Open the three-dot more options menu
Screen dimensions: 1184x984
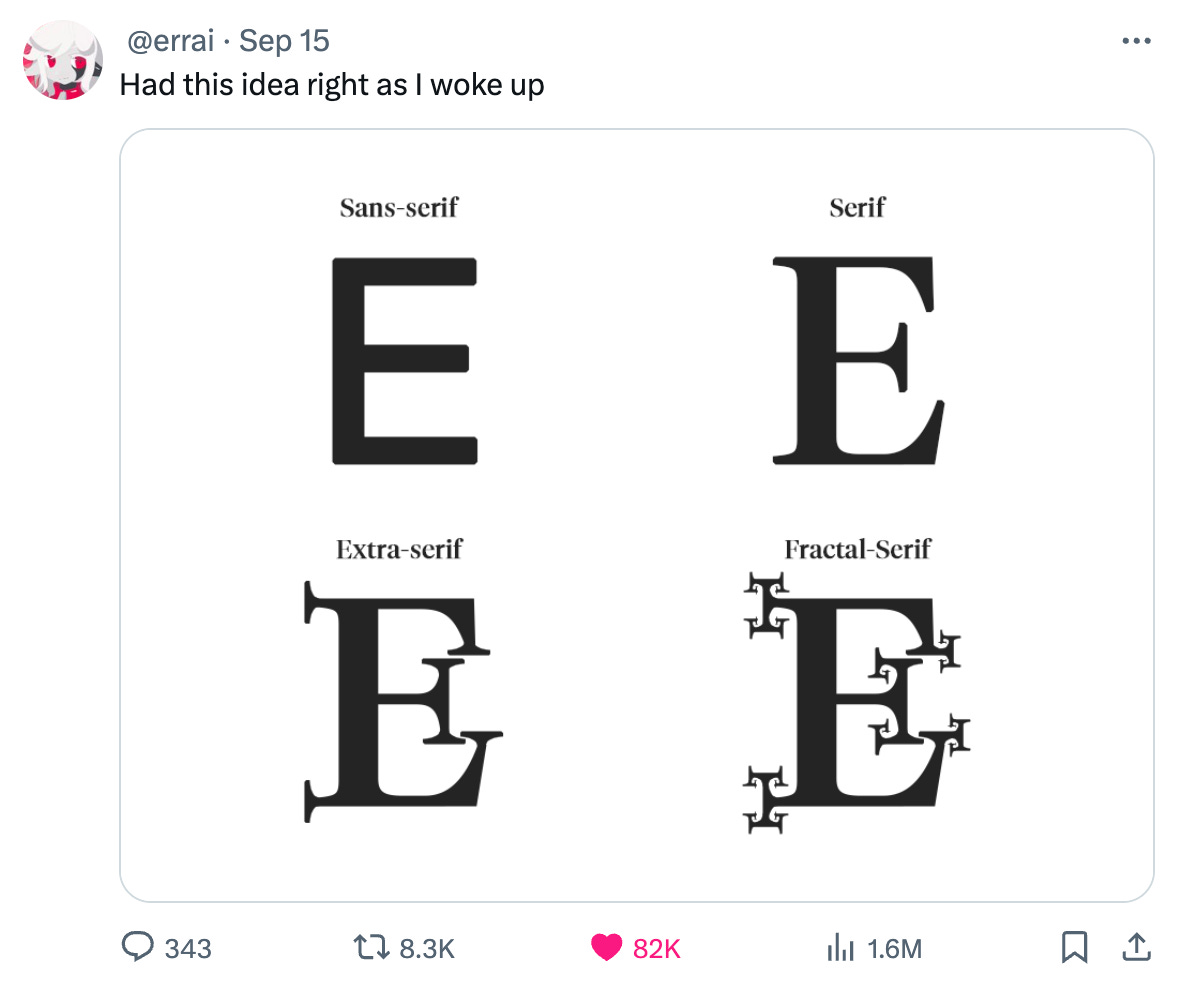tap(1136, 41)
